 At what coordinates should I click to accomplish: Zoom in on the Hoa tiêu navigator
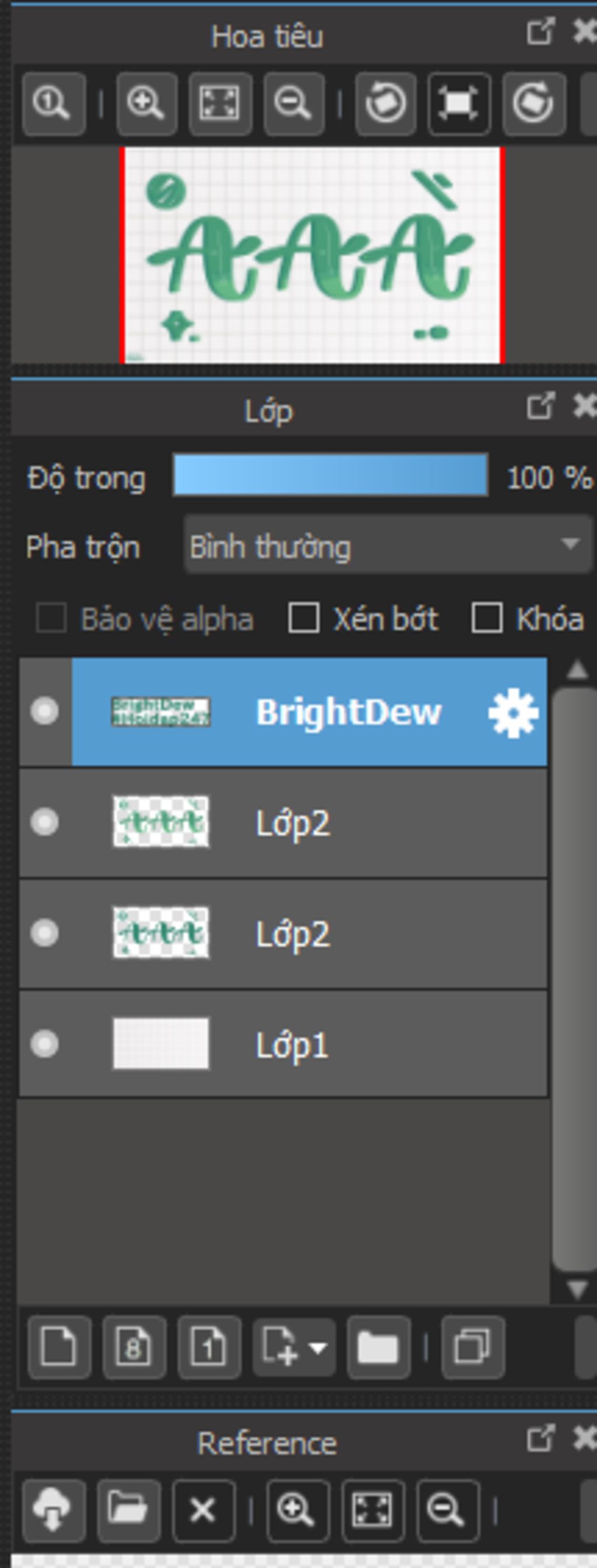[x=147, y=104]
